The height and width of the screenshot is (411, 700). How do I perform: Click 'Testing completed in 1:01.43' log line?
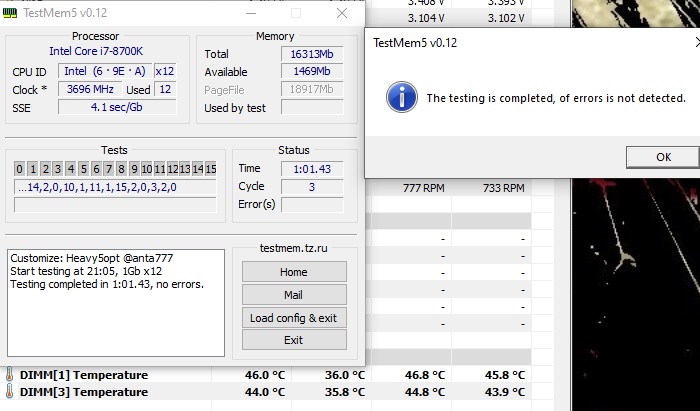(x=107, y=284)
